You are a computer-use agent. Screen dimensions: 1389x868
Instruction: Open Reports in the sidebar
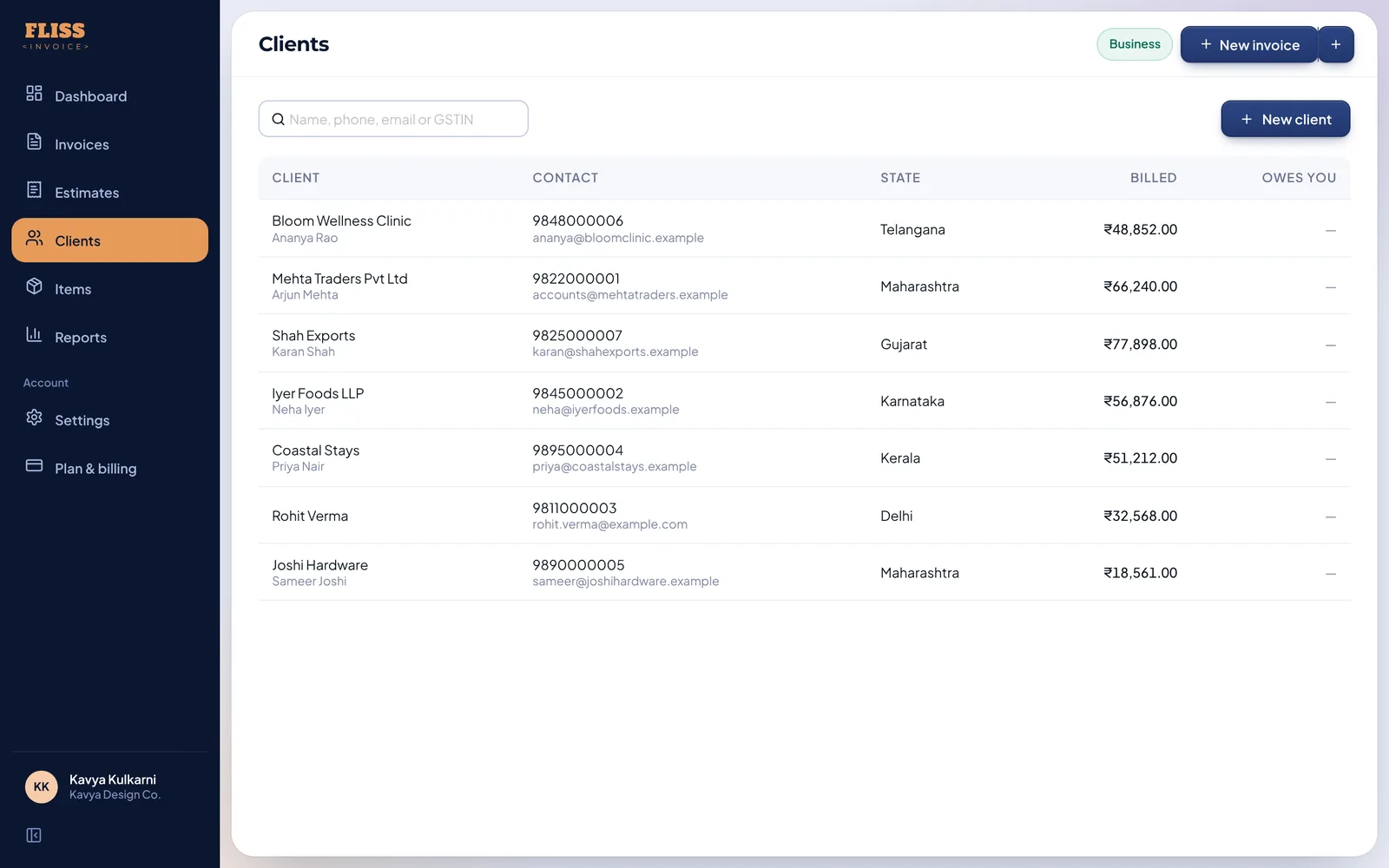[x=109, y=337]
